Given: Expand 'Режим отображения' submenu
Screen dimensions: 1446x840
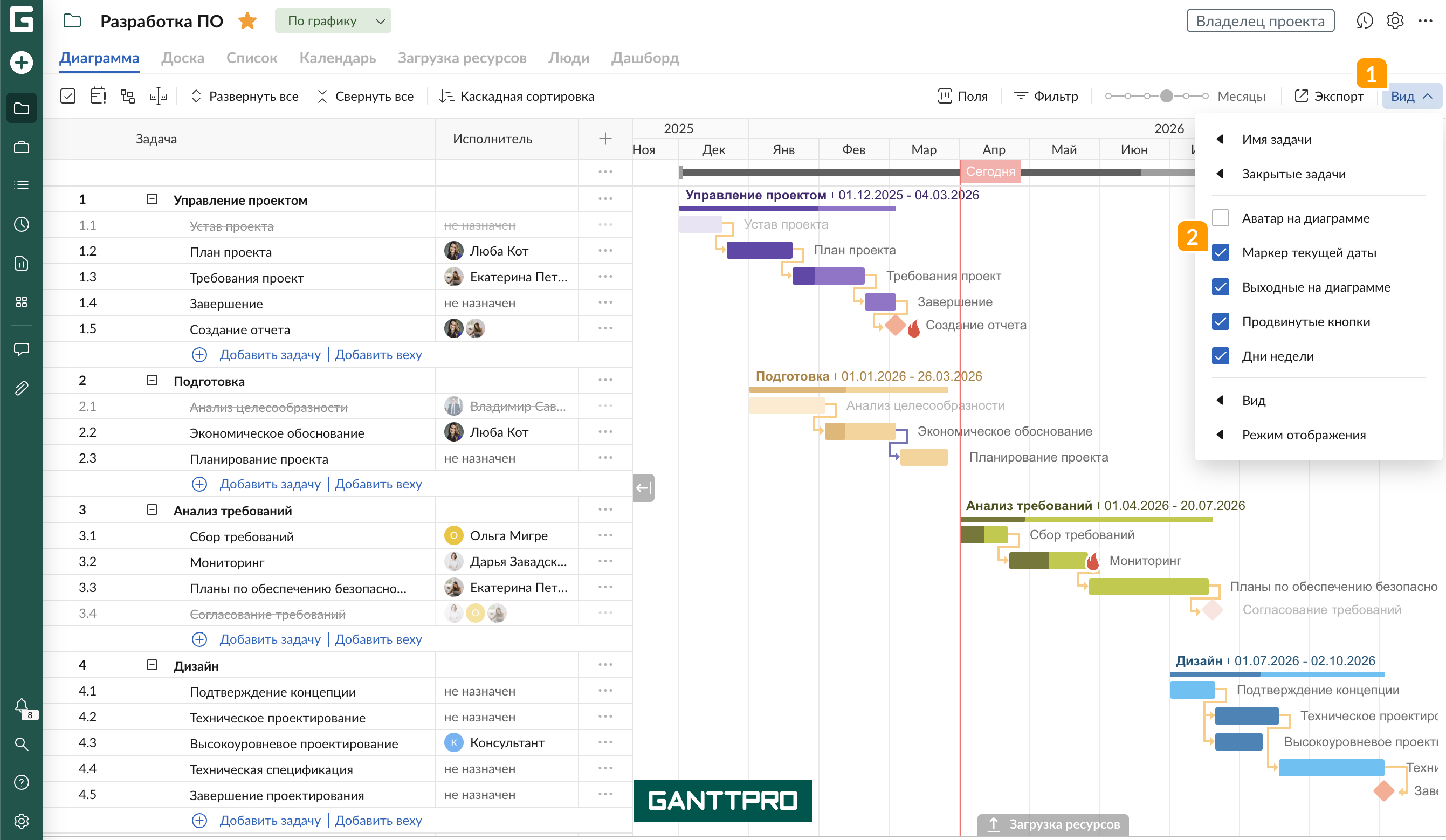Looking at the screenshot, I should pos(1303,435).
